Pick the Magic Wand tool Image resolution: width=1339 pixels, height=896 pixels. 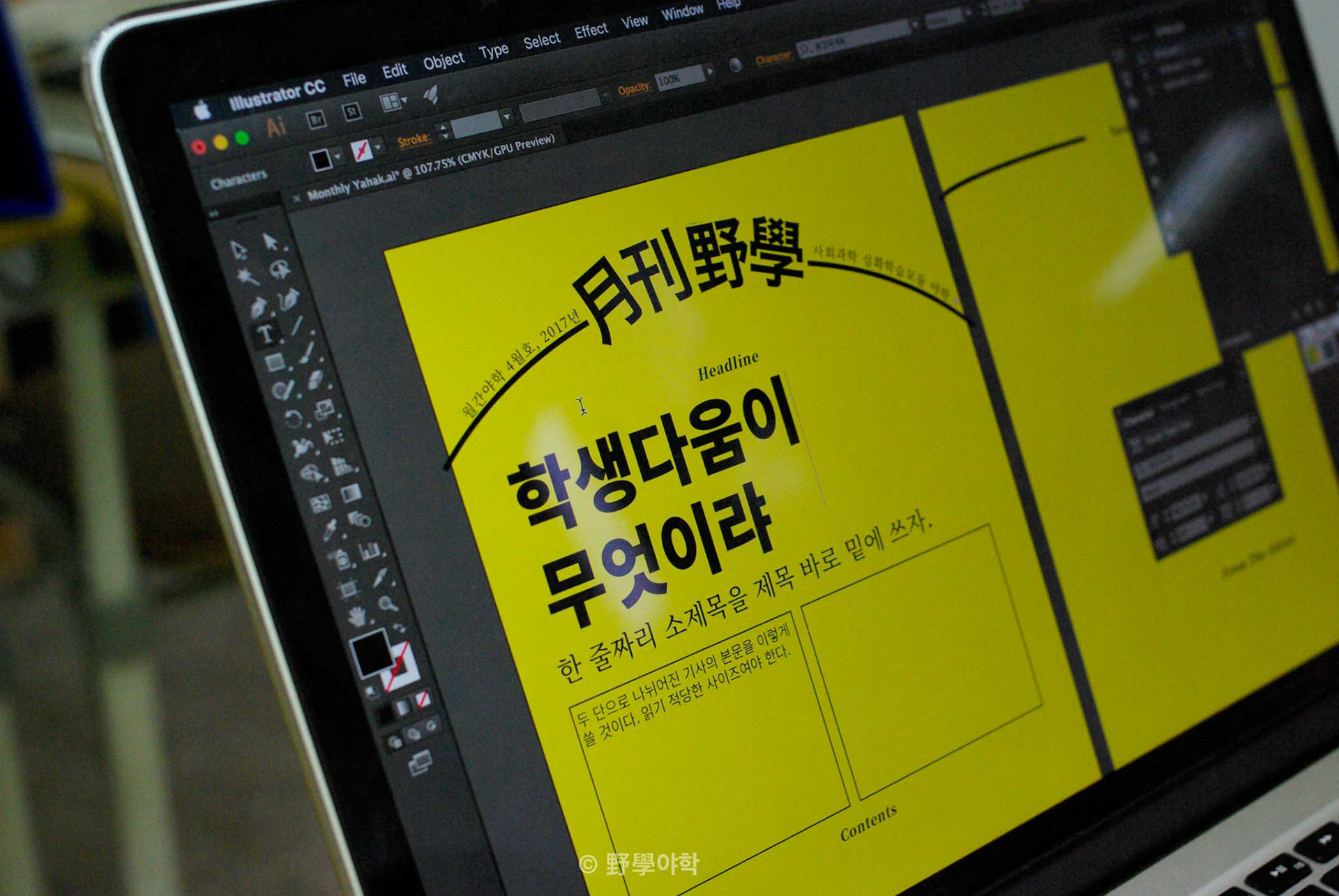248,278
